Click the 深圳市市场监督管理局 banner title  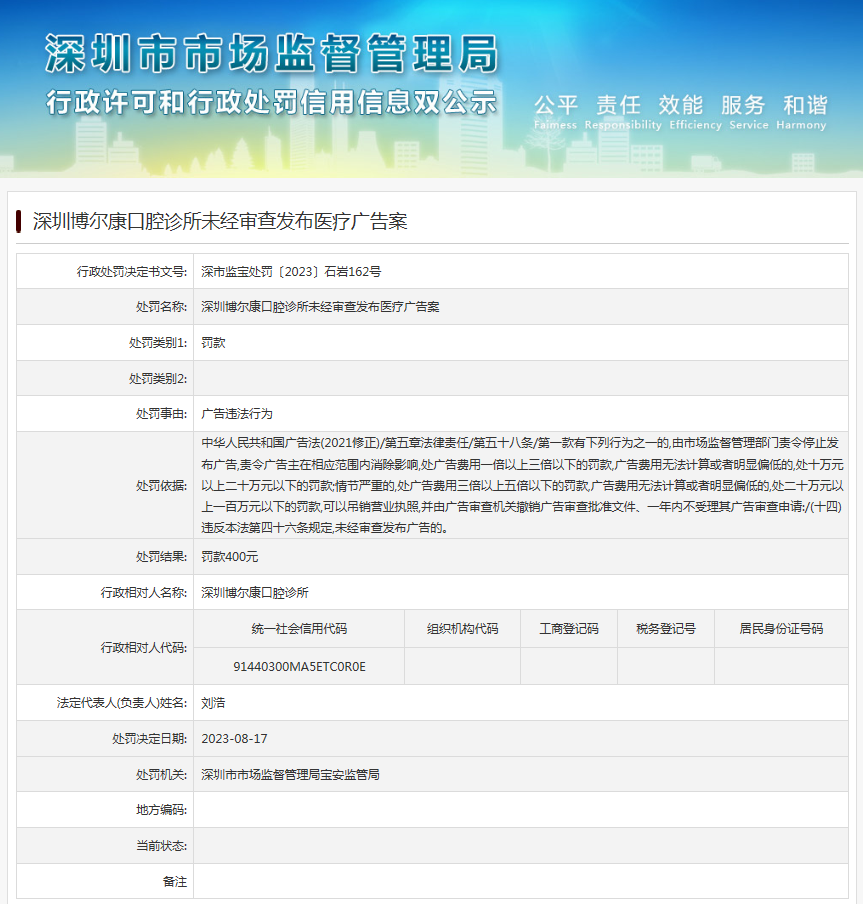(271, 53)
